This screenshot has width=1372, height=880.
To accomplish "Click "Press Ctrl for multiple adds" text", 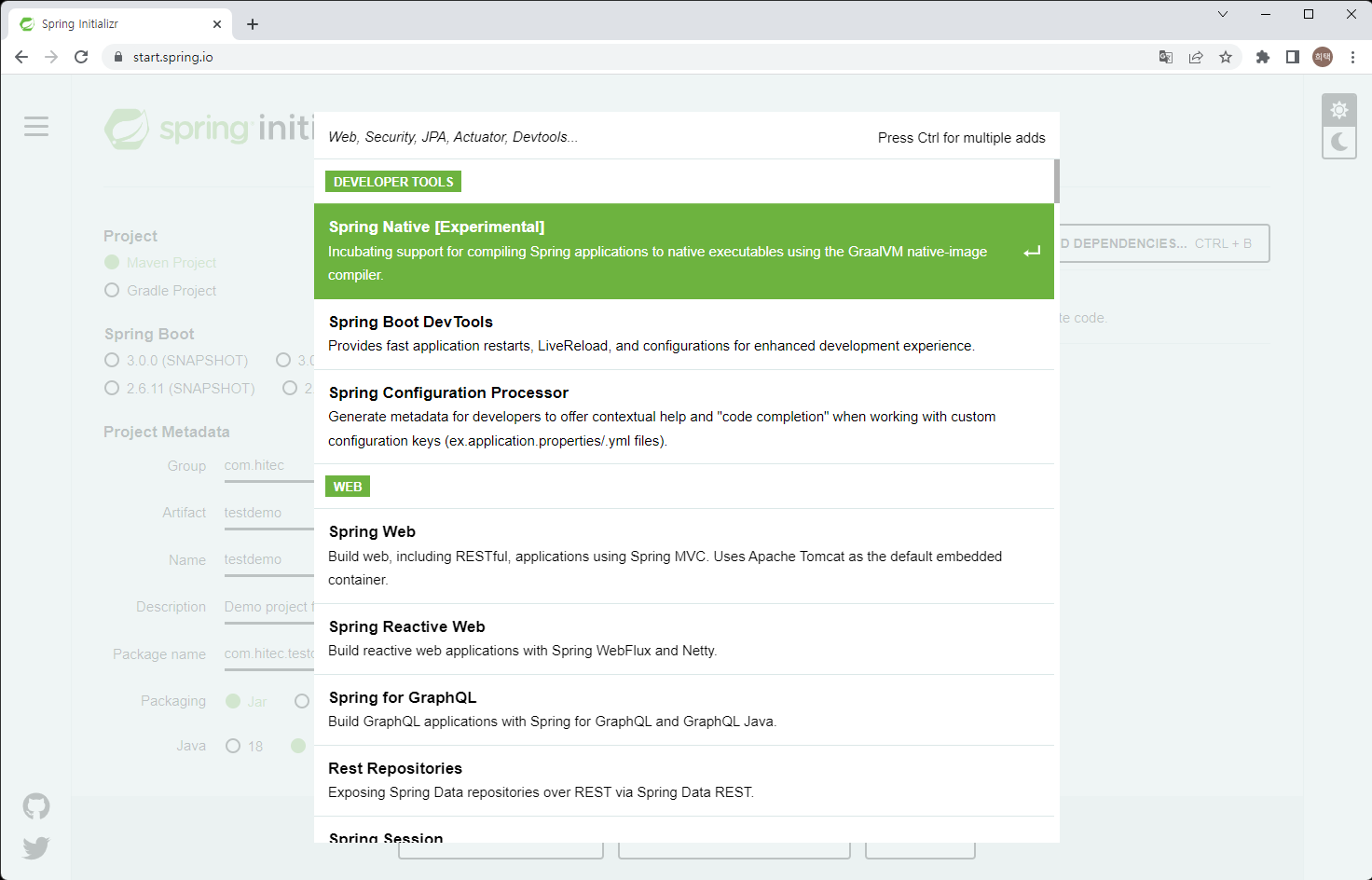I will click(962, 138).
